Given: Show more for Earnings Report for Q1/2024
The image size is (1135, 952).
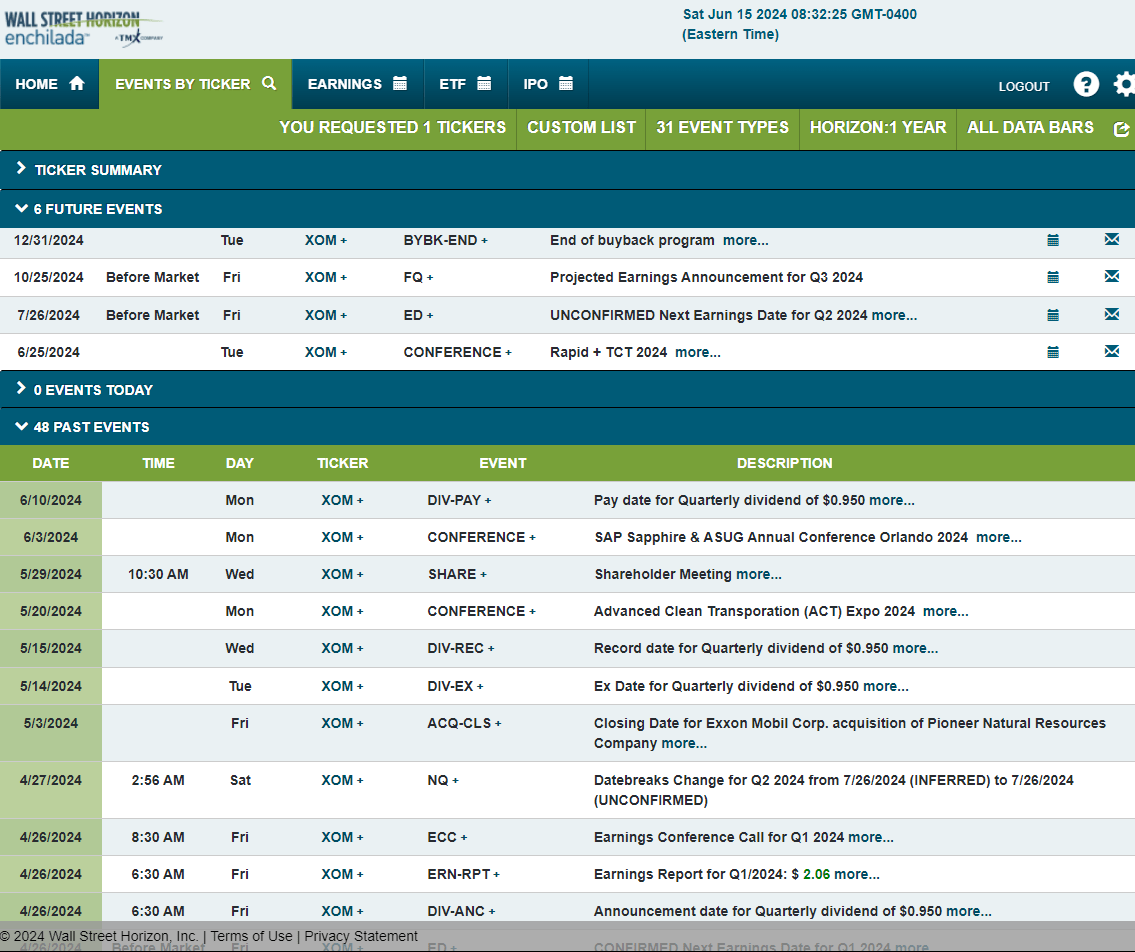Looking at the screenshot, I should point(857,875).
